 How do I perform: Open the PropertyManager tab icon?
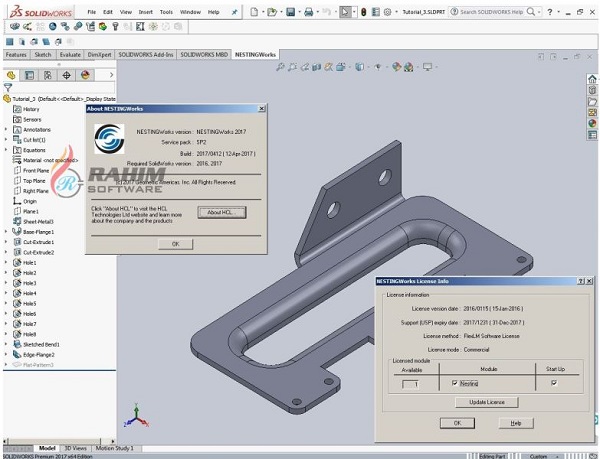tap(30, 75)
